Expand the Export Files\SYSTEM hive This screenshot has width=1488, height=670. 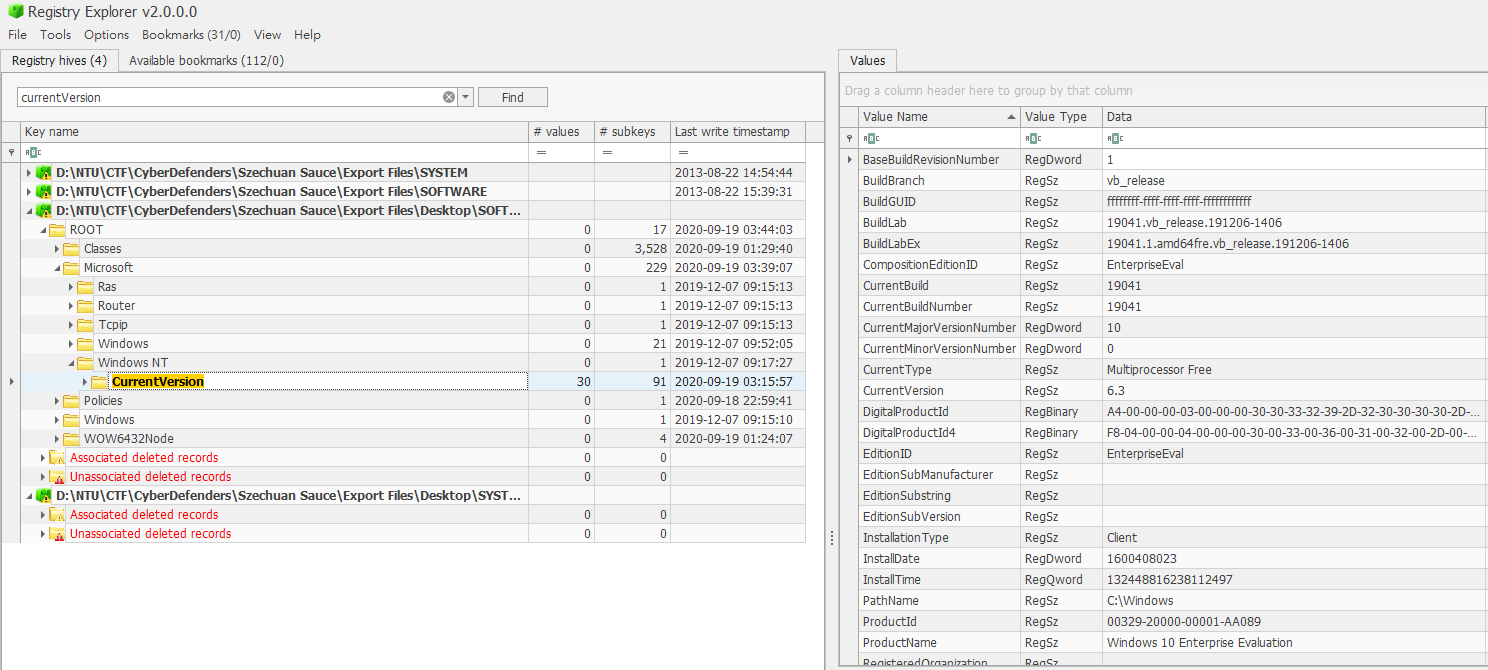(x=29, y=173)
